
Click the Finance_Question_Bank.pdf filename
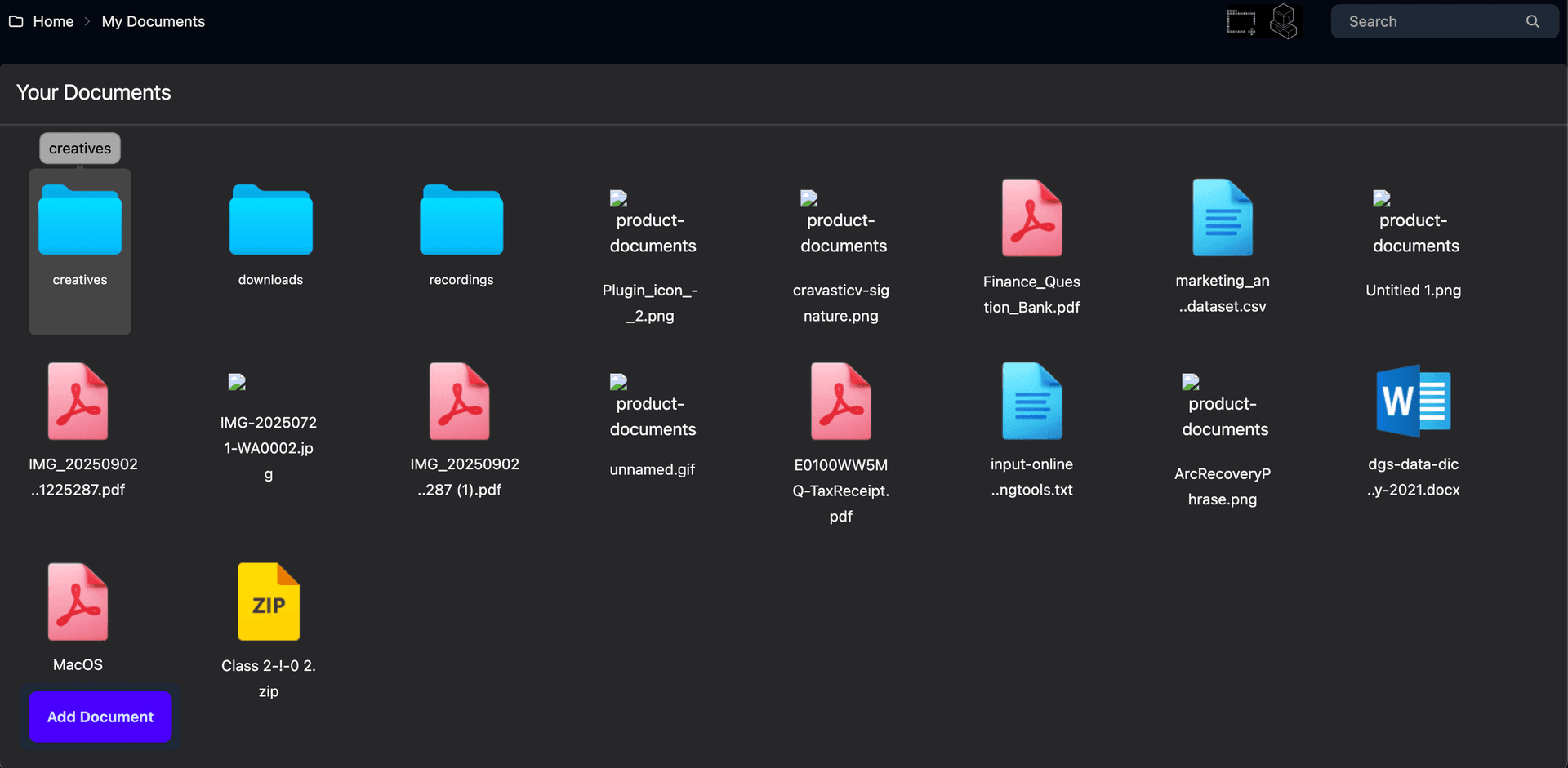(x=1032, y=294)
